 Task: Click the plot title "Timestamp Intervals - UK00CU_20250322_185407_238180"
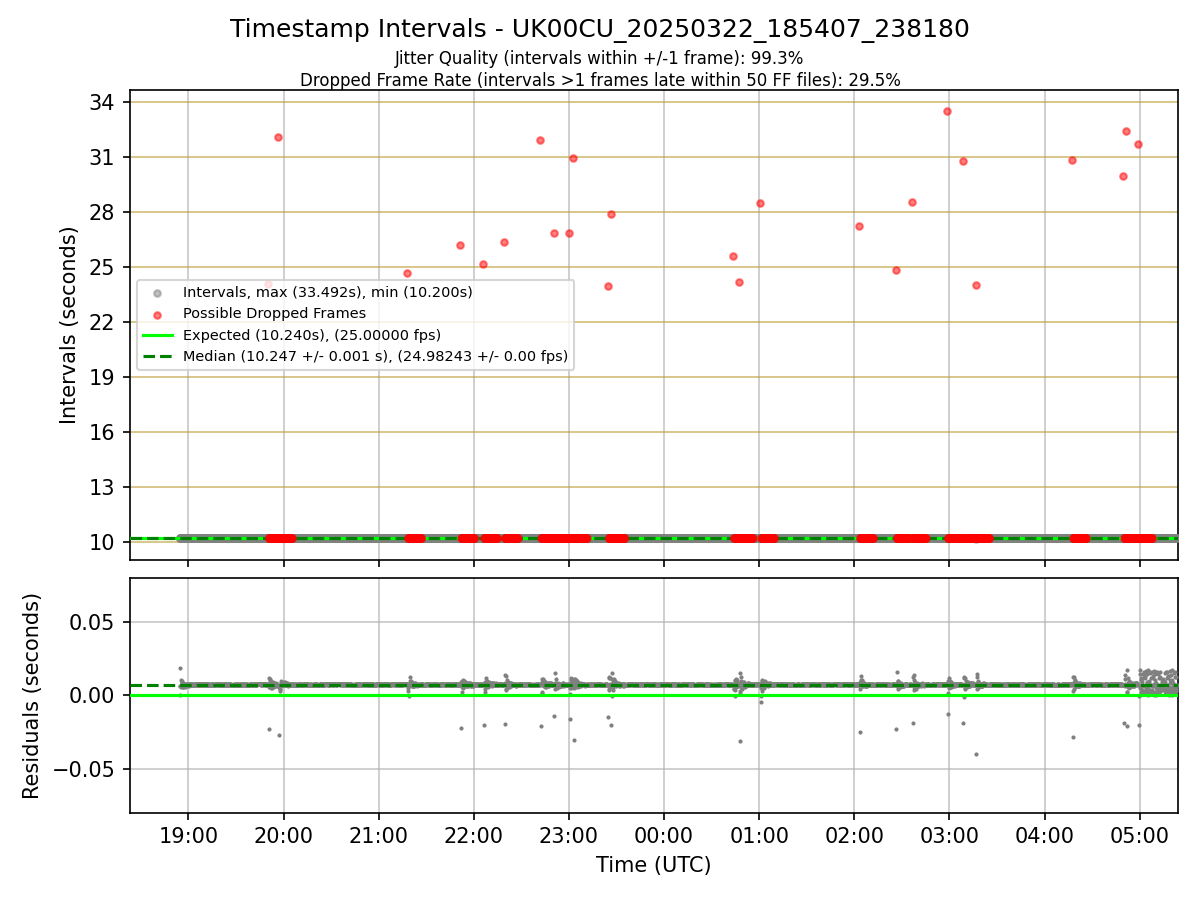point(599,29)
